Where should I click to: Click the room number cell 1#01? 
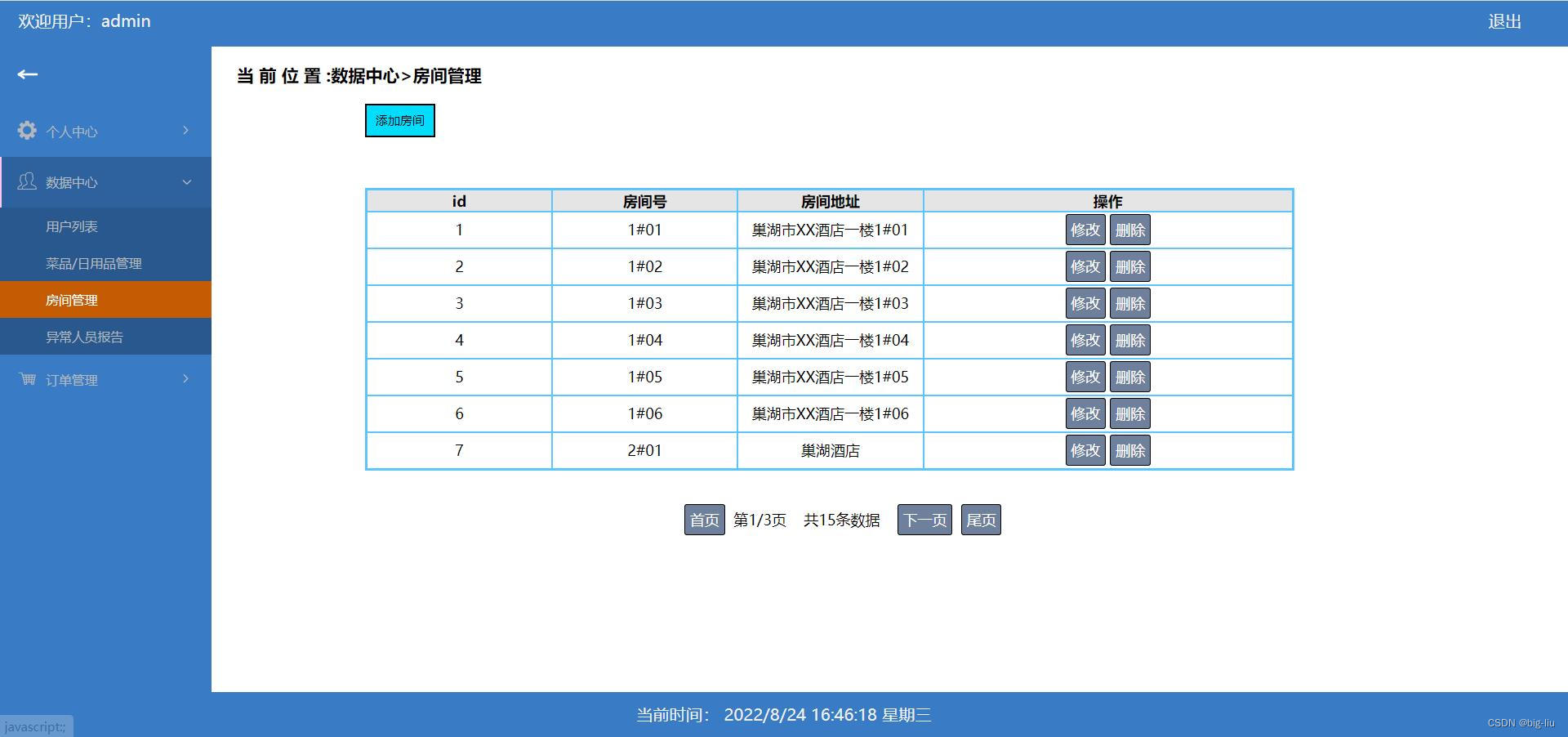click(x=644, y=230)
